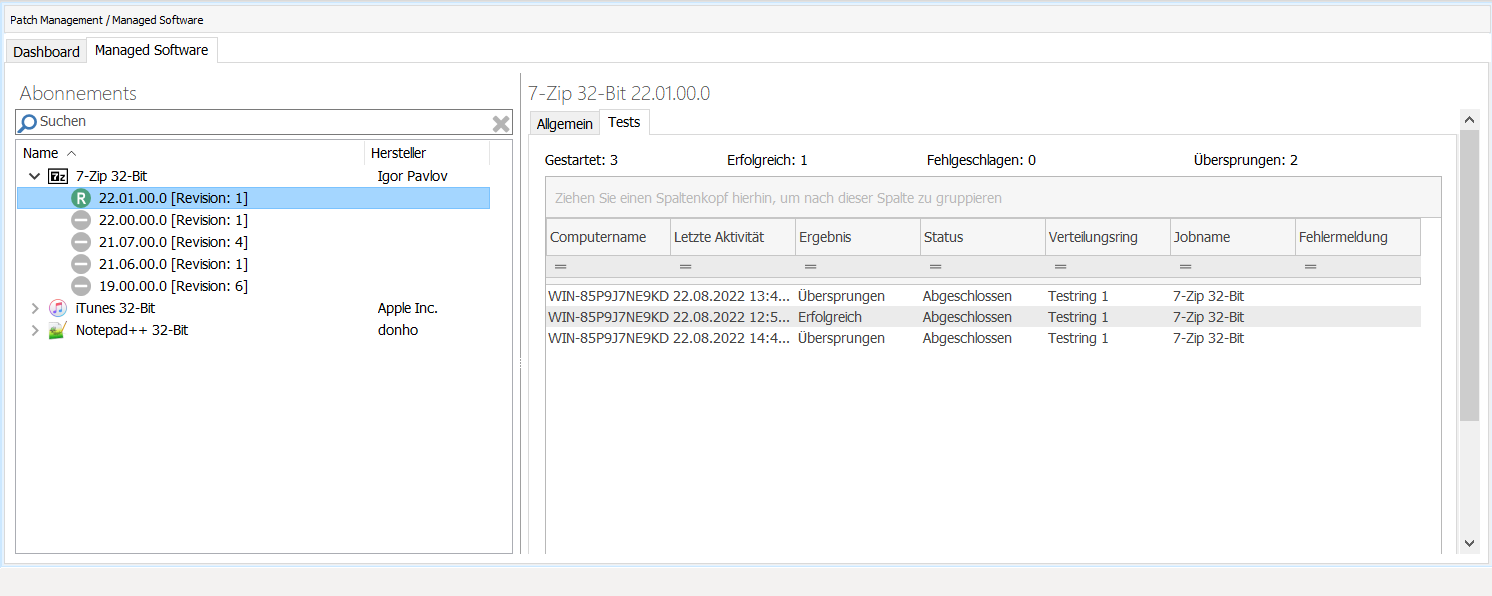Switch to the Allgemein tab
The height and width of the screenshot is (596, 1492).
[x=565, y=122]
